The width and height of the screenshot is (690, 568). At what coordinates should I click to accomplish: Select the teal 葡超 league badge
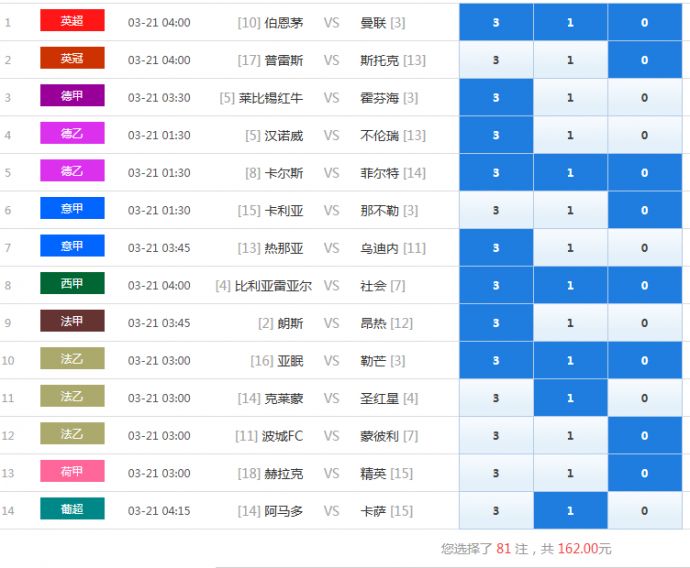click(x=72, y=510)
